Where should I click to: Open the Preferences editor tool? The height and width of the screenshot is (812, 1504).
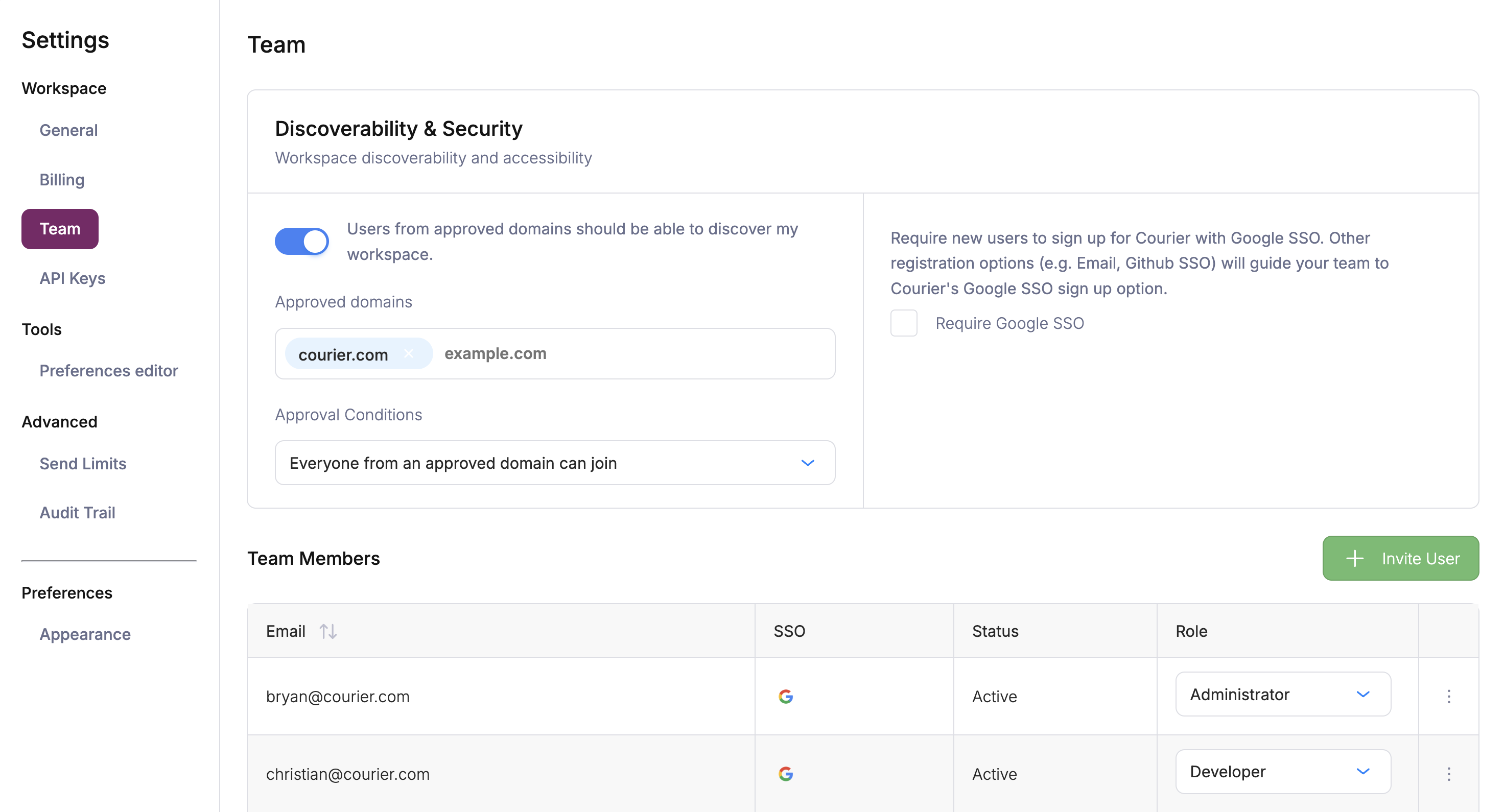109,370
